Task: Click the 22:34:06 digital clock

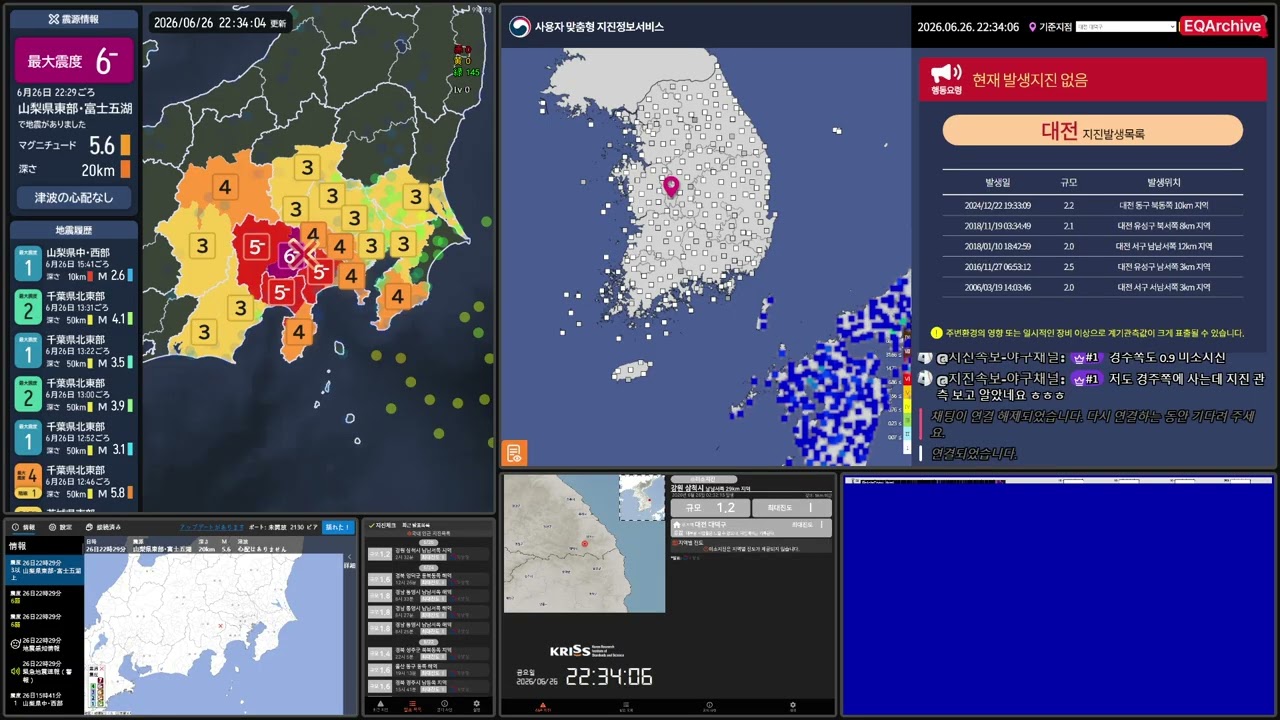Action: tap(609, 677)
